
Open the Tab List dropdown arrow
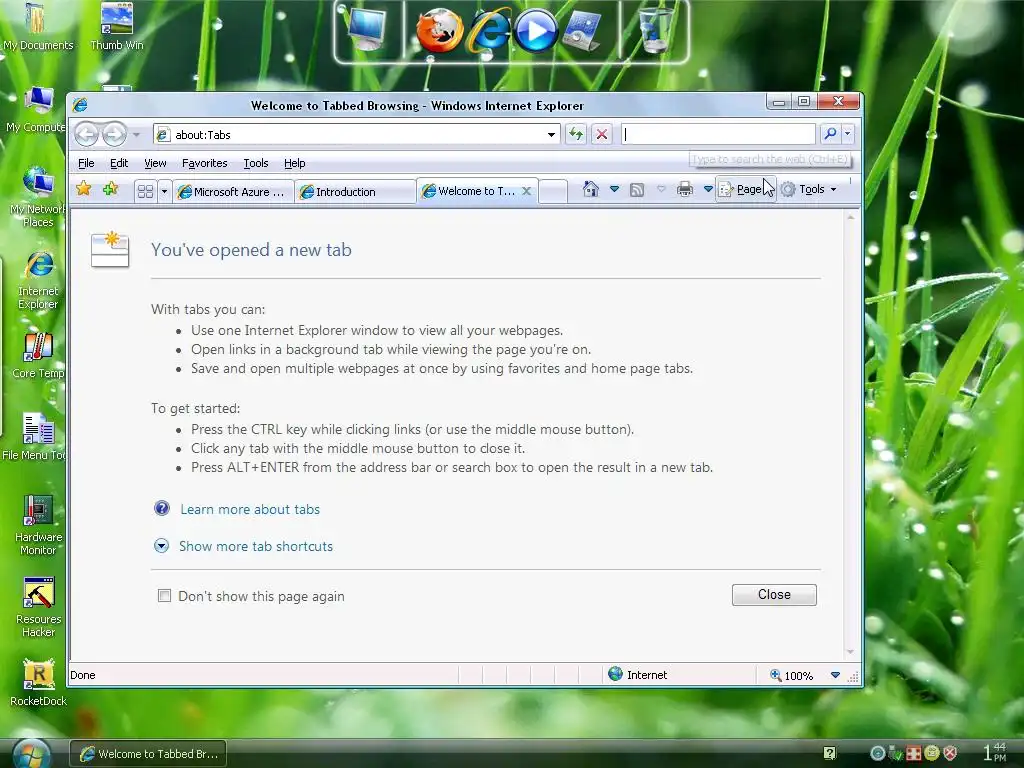point(165,191)
